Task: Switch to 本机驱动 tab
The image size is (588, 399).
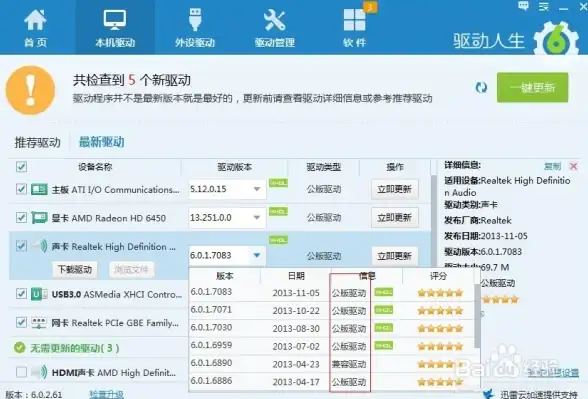Action: tap(115, 28)
